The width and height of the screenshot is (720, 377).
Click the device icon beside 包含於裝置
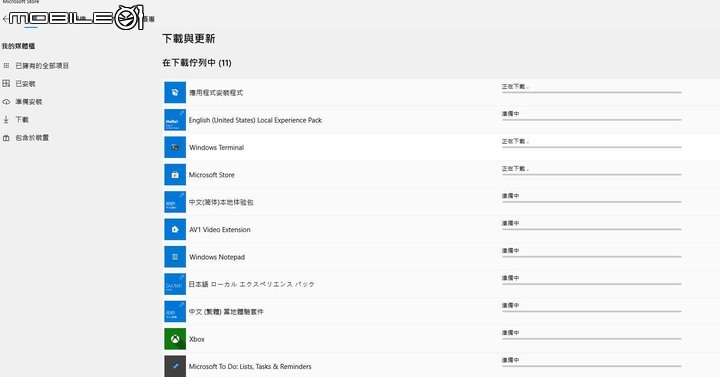6,138
